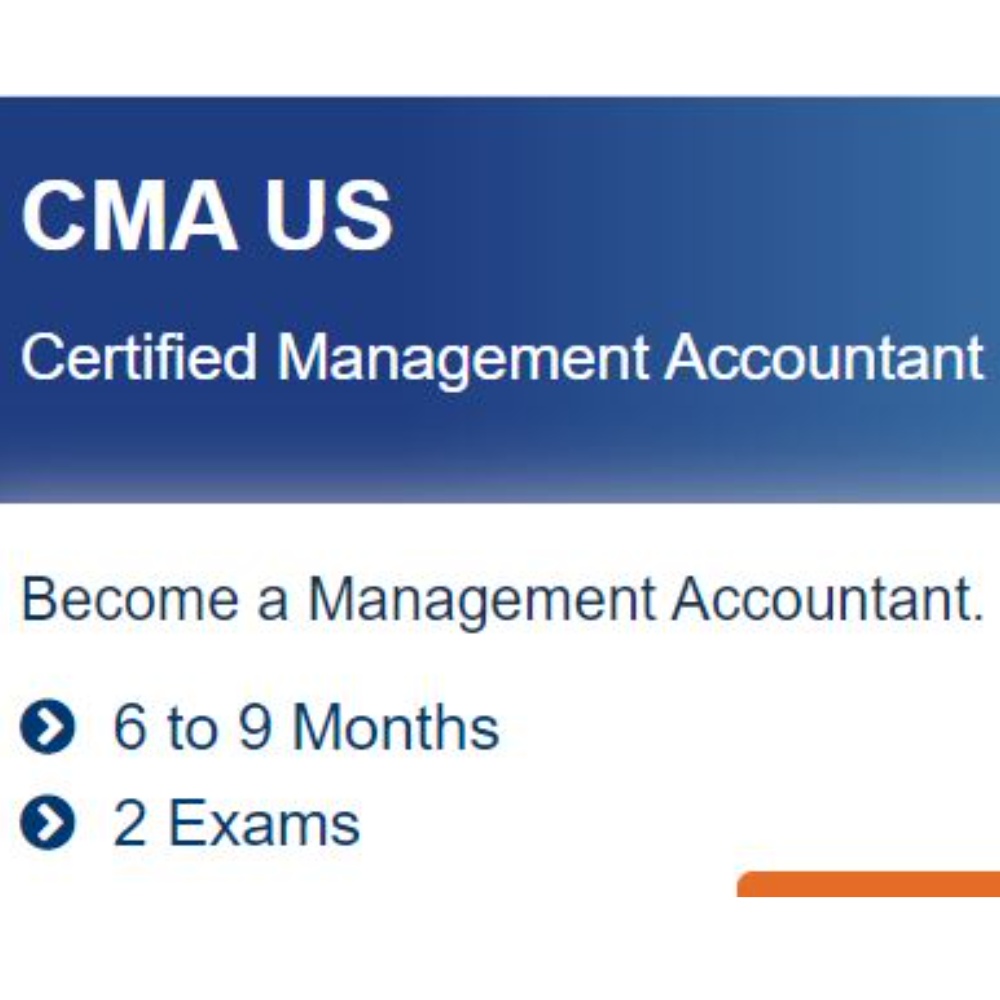Click the number 9 in the duration line

(254, 728)
